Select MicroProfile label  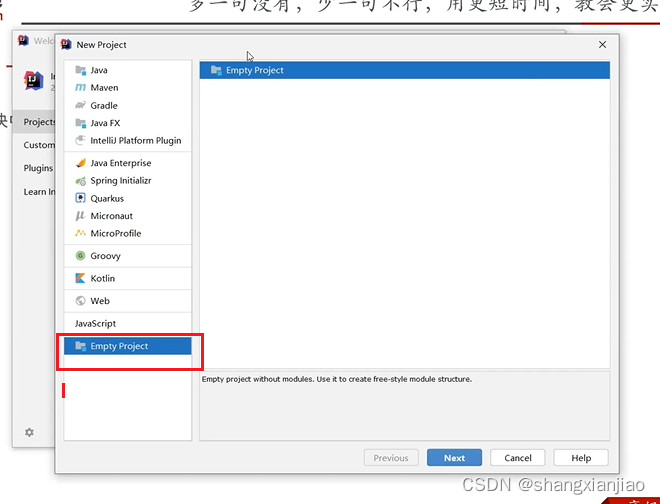pos(116,233)
